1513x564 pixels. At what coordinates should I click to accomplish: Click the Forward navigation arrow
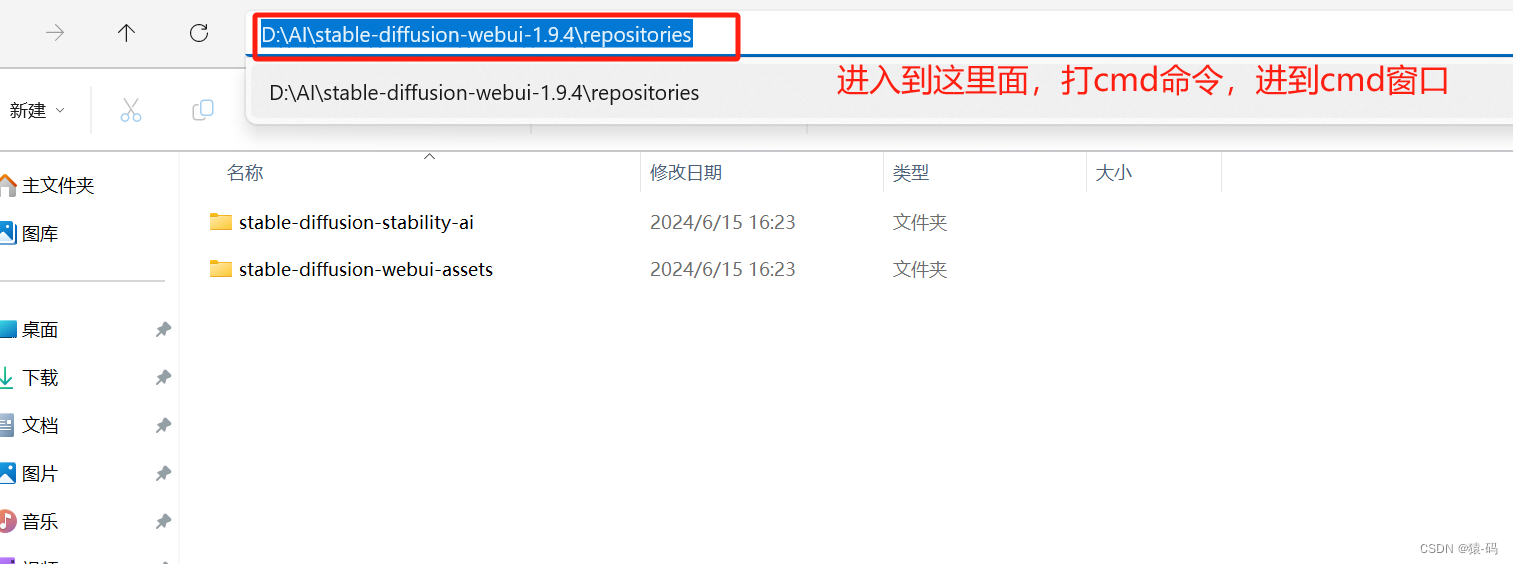[55, 33]
